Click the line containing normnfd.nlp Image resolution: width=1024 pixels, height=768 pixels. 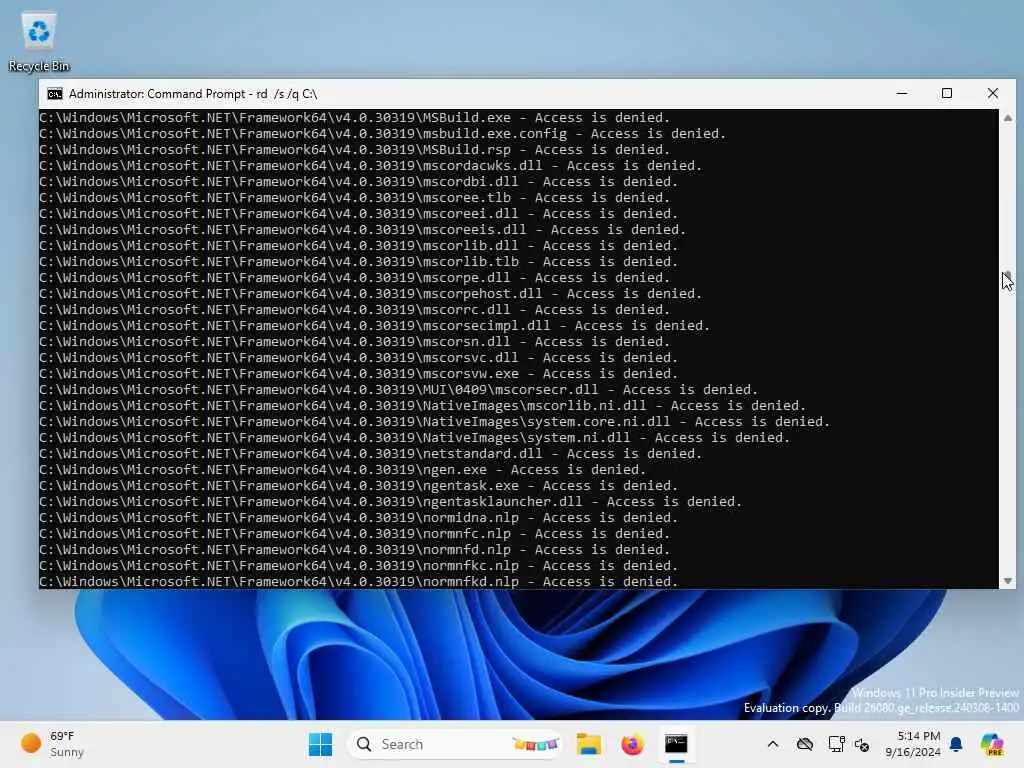click(x=355, y=550)
